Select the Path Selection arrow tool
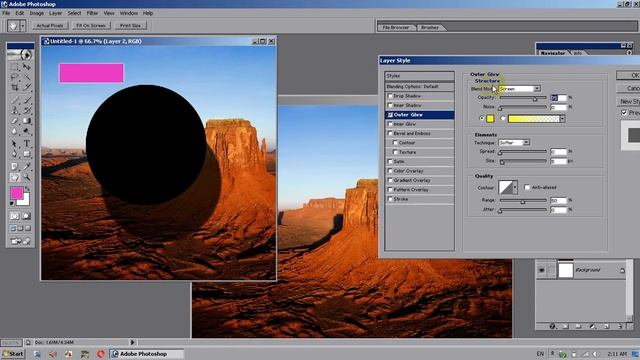Screen dimensions: 640x360 click(14, 144)
